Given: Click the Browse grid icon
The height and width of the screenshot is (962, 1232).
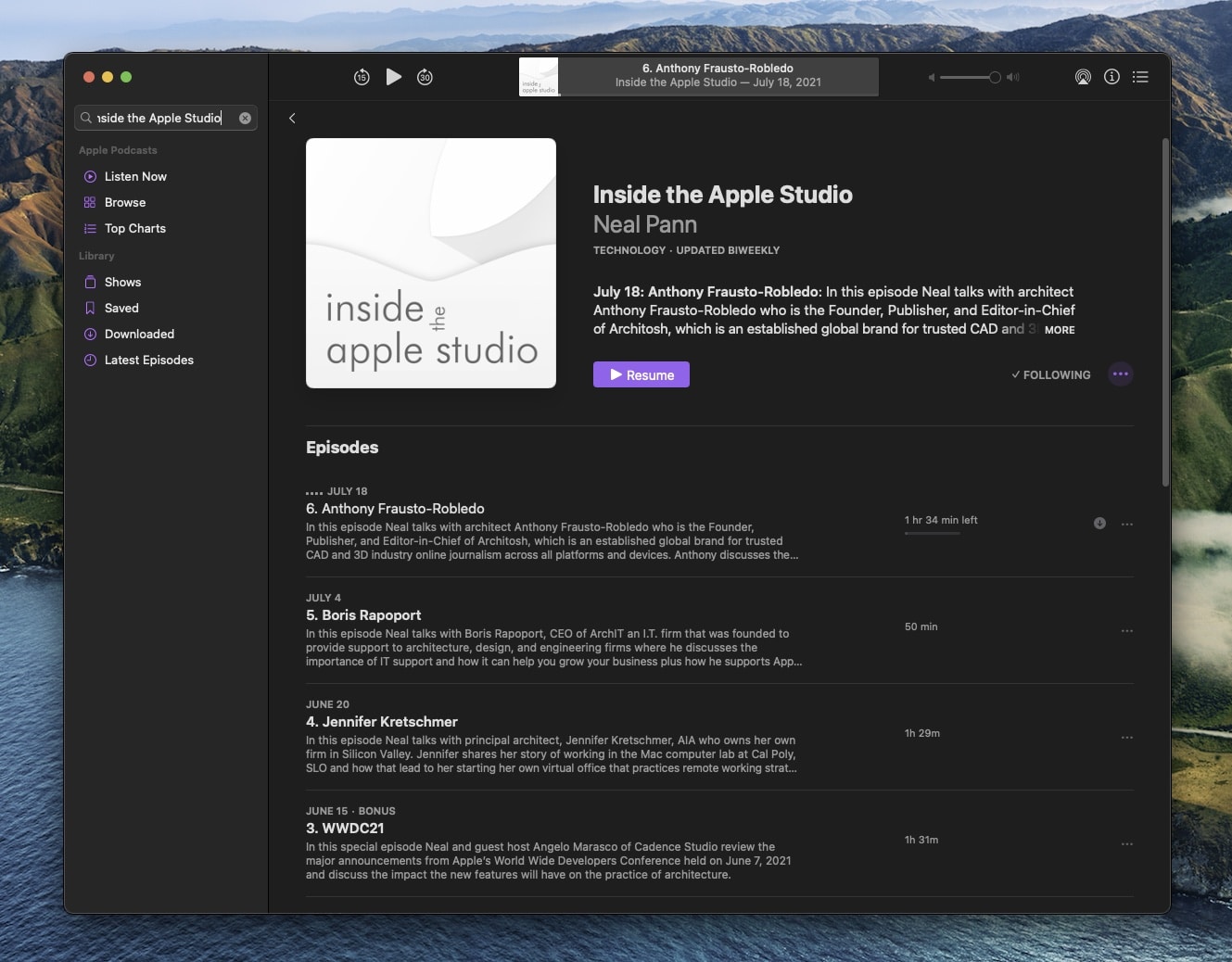Looking at the screenshot, I should point(90,202).
